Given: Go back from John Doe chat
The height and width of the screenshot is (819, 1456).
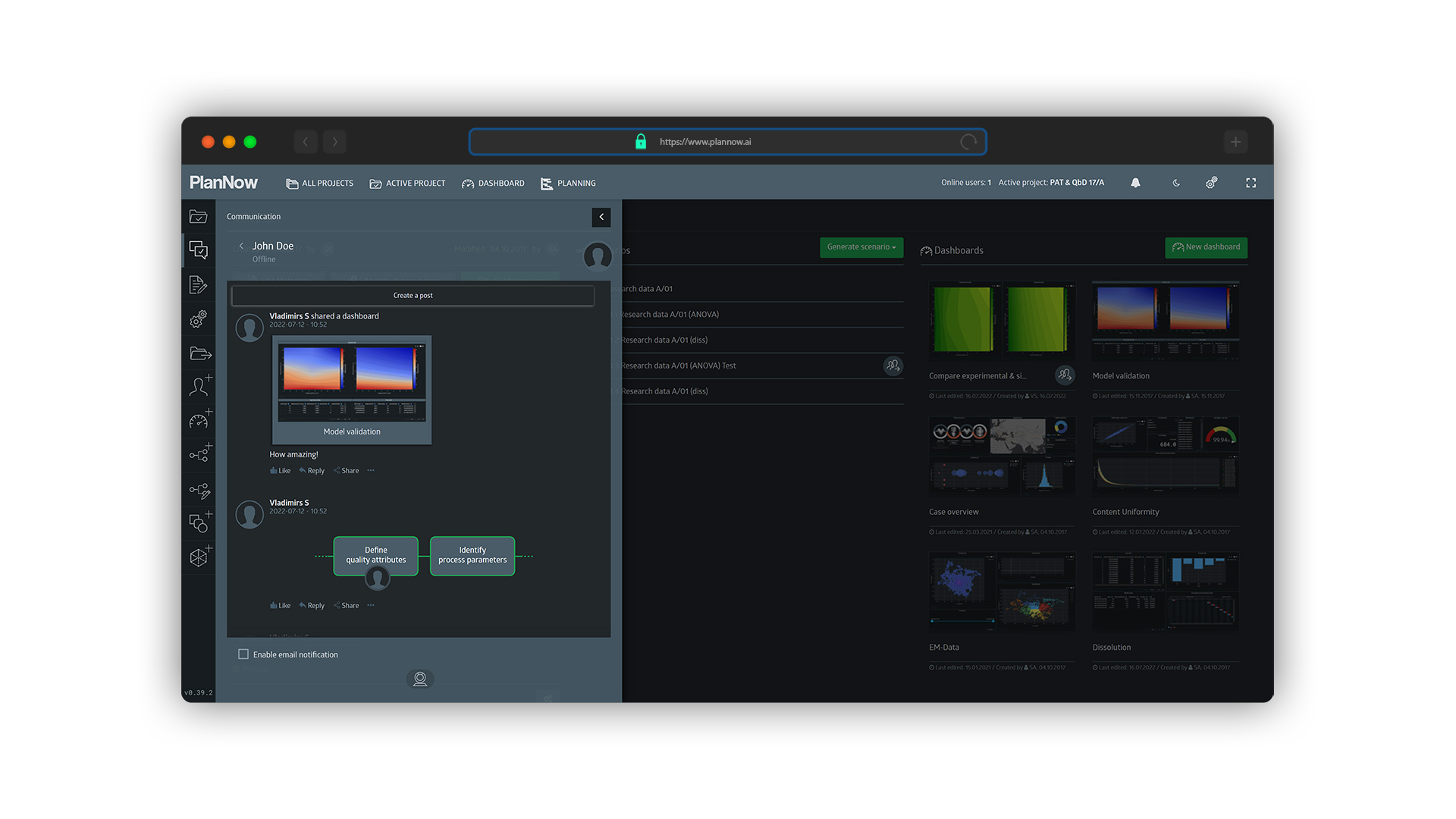Looking at the screenshot, I should click(x=241, y=246).
